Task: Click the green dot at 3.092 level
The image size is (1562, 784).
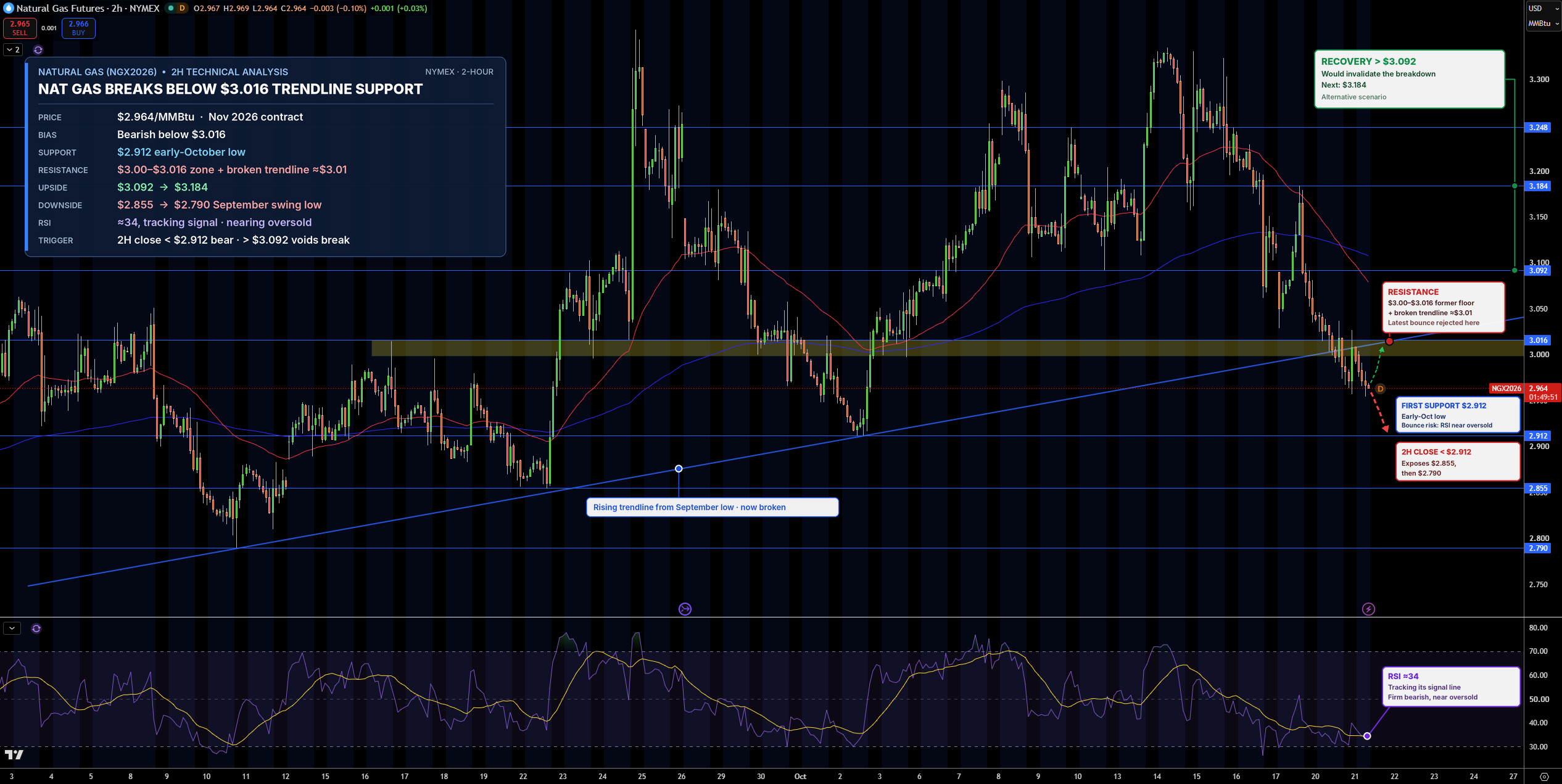Action: tap(1514, 271)
